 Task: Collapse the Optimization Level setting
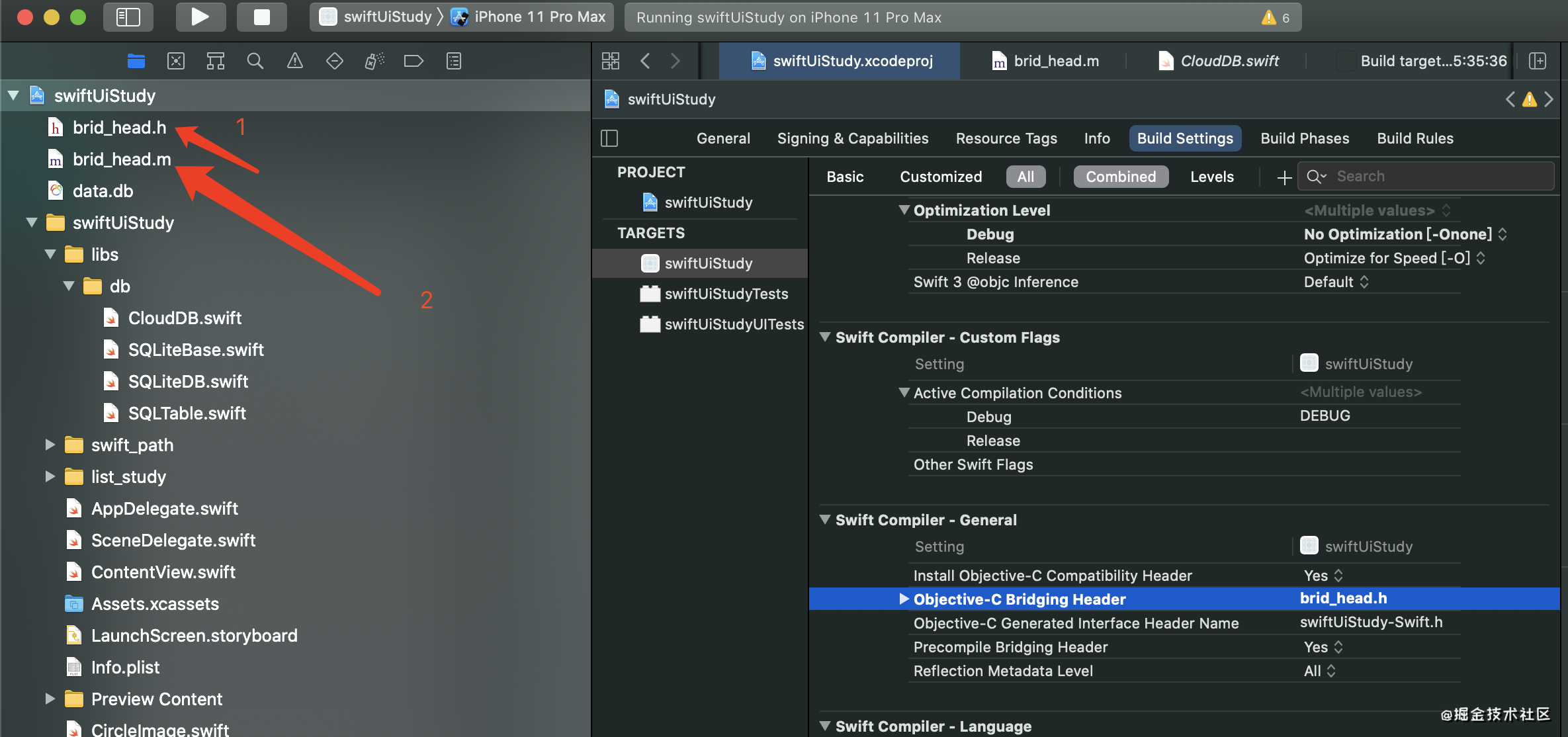click(904, 210)
